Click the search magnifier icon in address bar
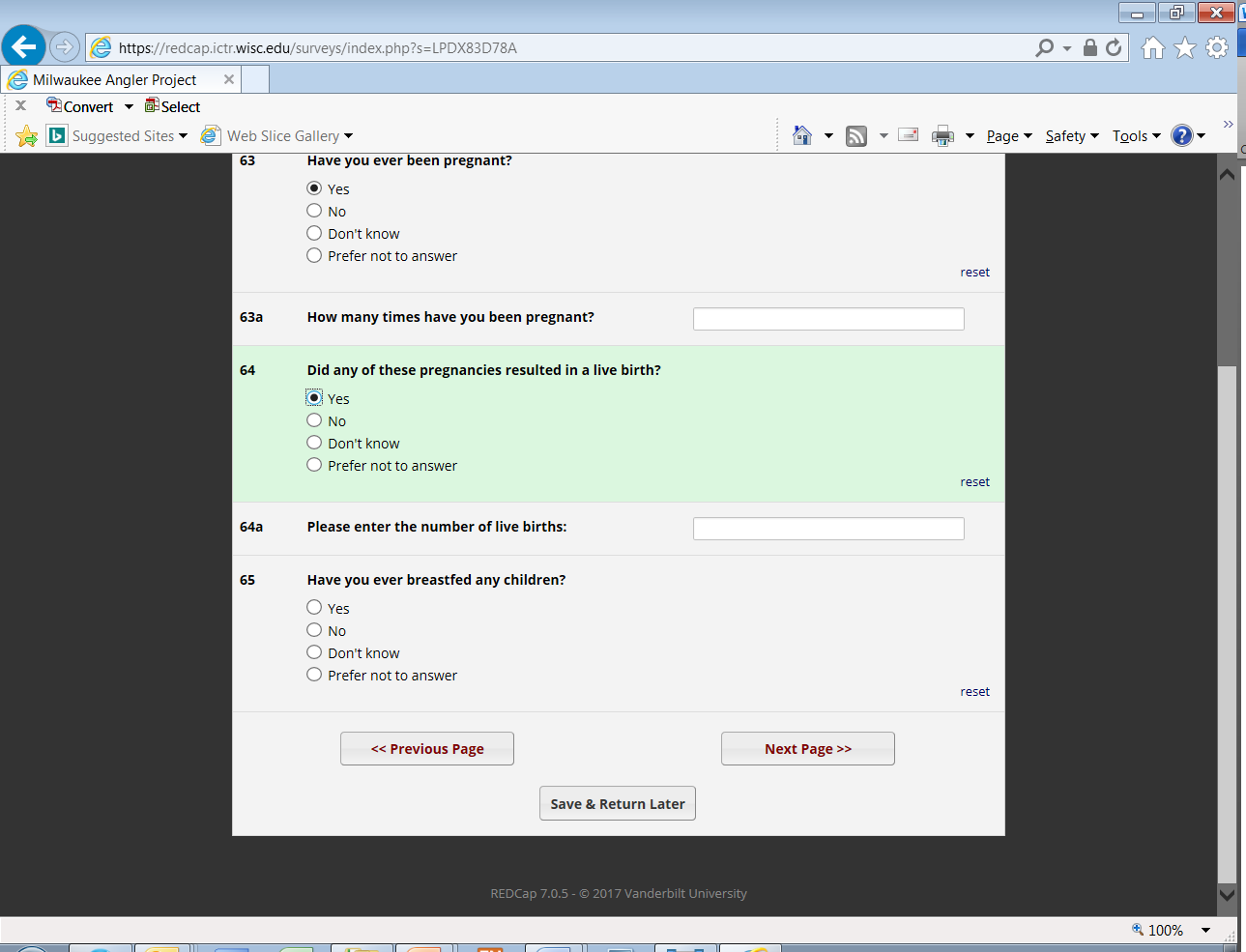This screenshot has width=1246, height=952. [x=1044, y=47]
